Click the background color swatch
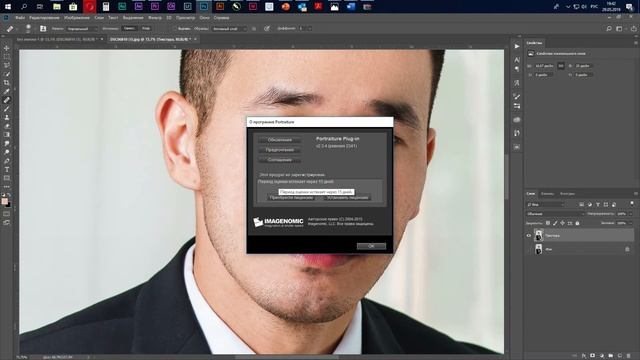640x360 pixels. click(8, 204)
